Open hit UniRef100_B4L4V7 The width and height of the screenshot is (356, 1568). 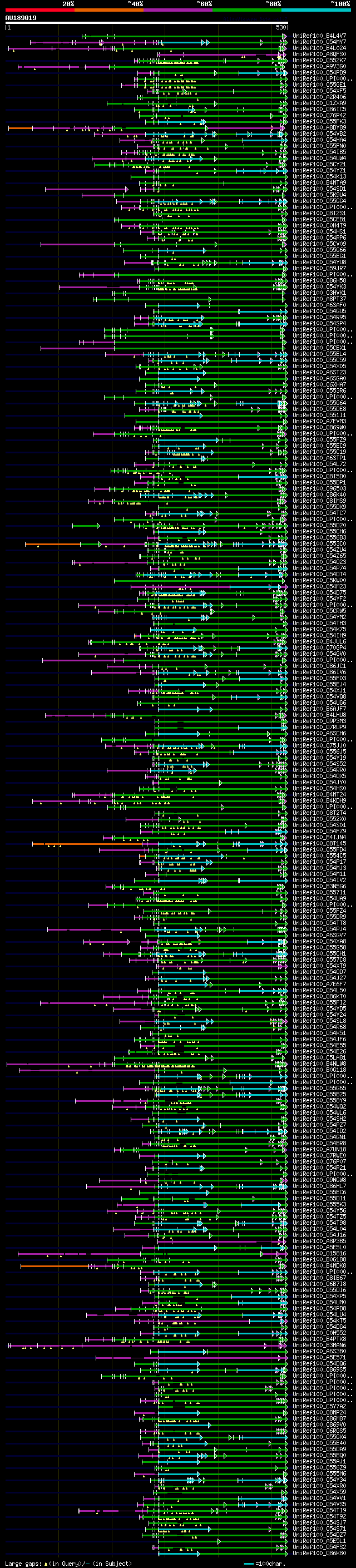click(x=319, y=36)
